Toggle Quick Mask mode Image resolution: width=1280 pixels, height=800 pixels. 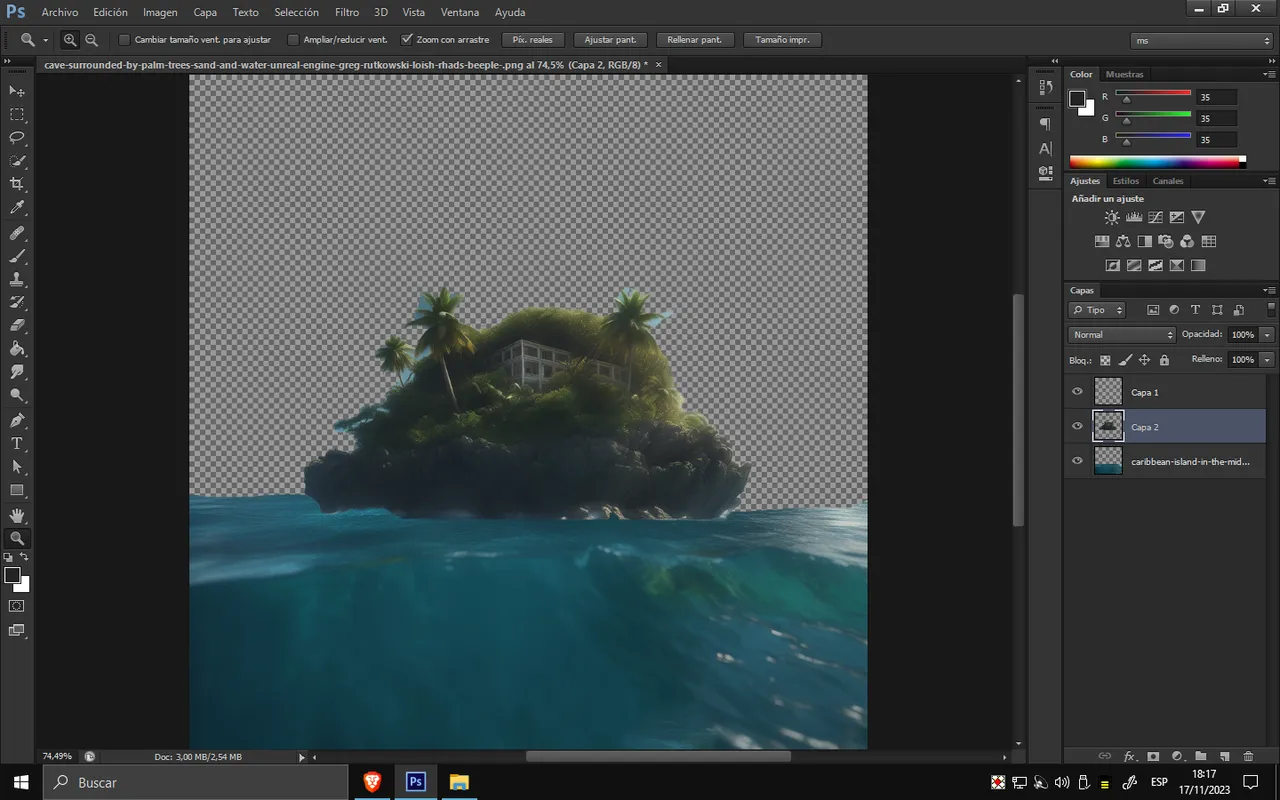coord(17,606)
